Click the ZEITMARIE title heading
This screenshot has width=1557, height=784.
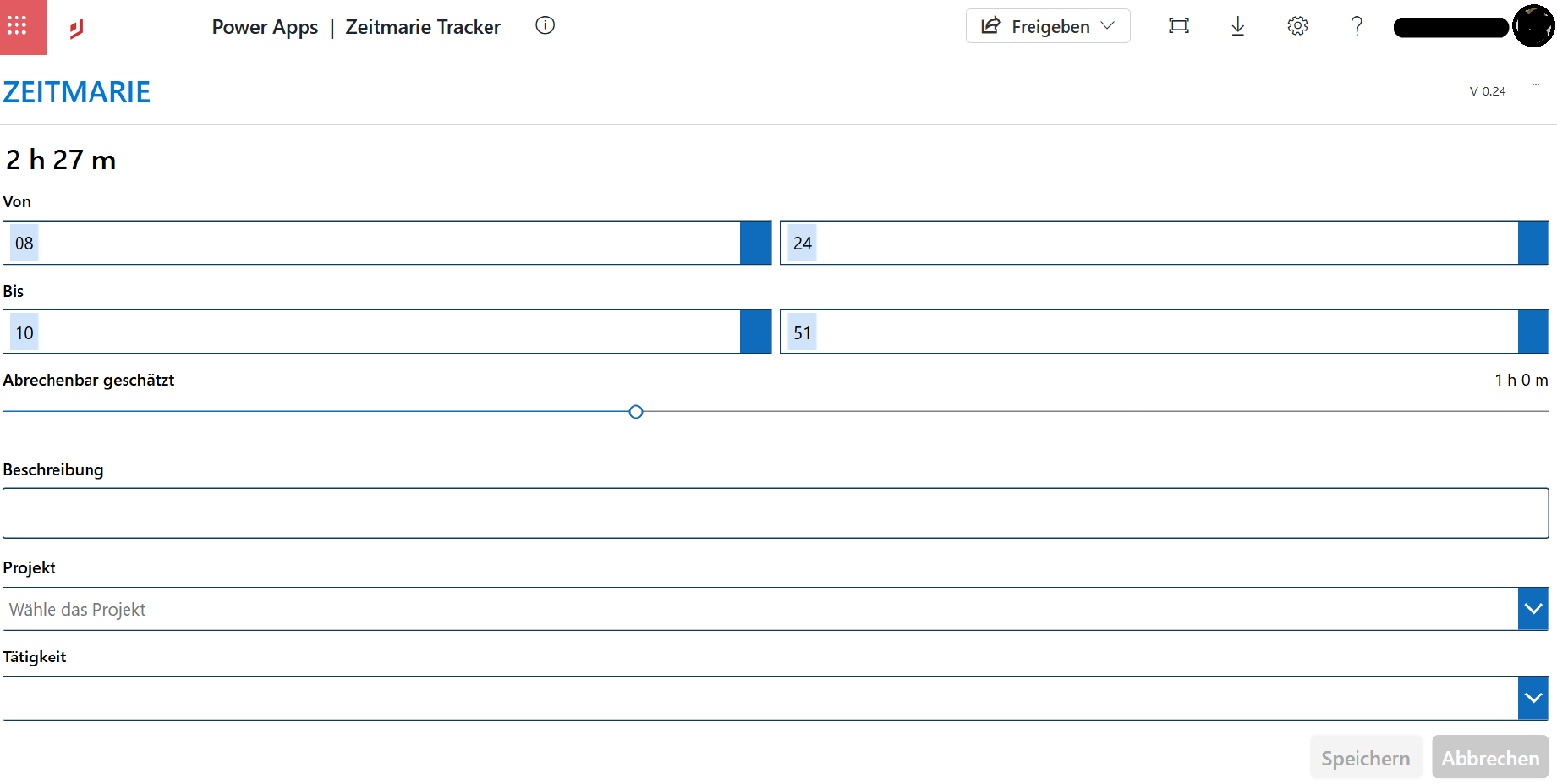[77, 92]
